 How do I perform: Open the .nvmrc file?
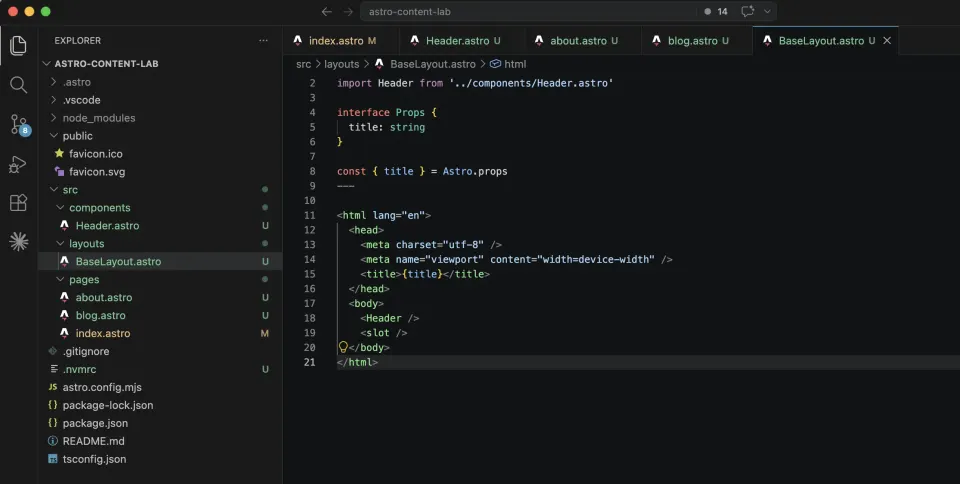click(x=160, y=369)
